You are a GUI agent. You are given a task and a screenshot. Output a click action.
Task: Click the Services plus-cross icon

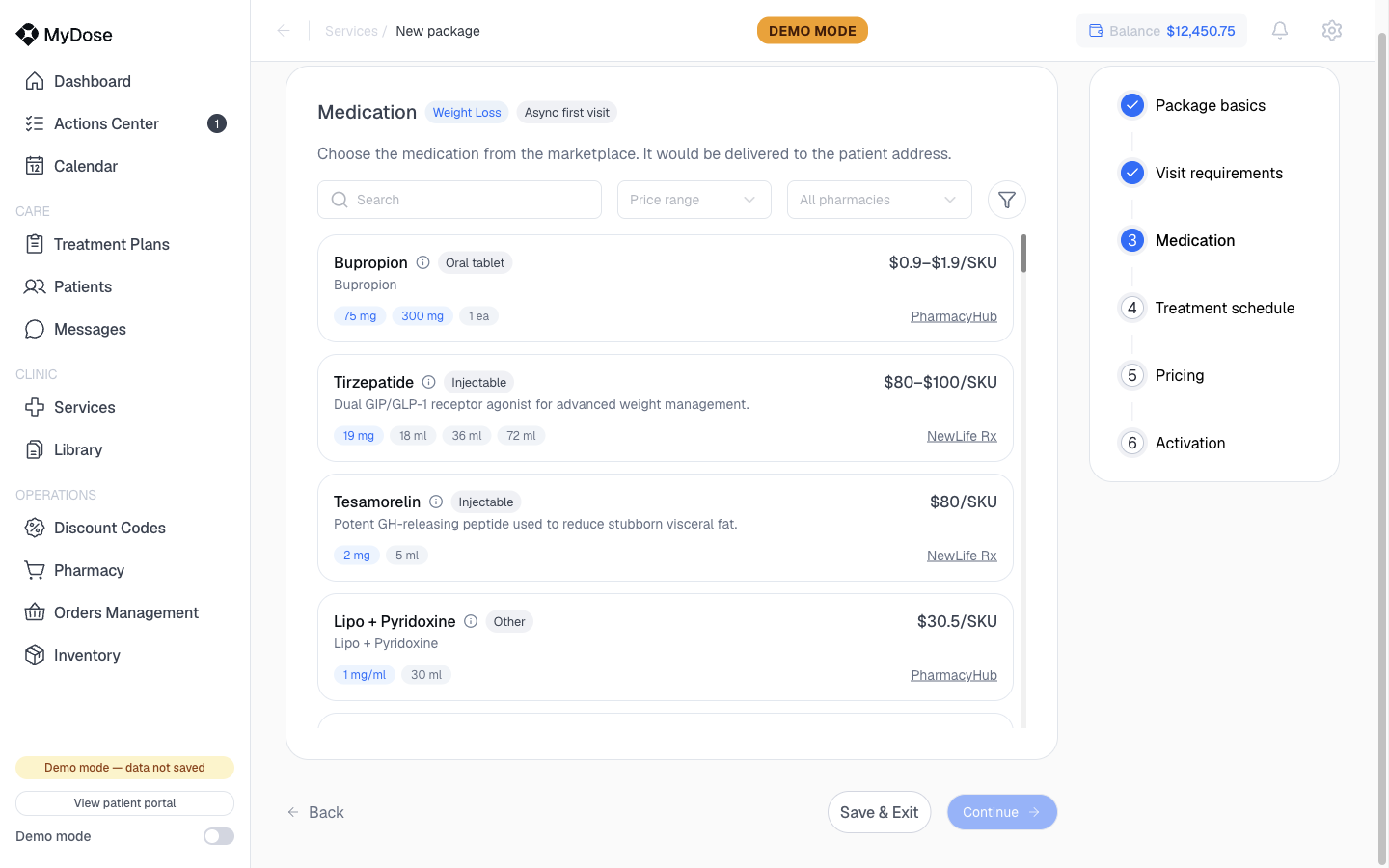[35, 407]
